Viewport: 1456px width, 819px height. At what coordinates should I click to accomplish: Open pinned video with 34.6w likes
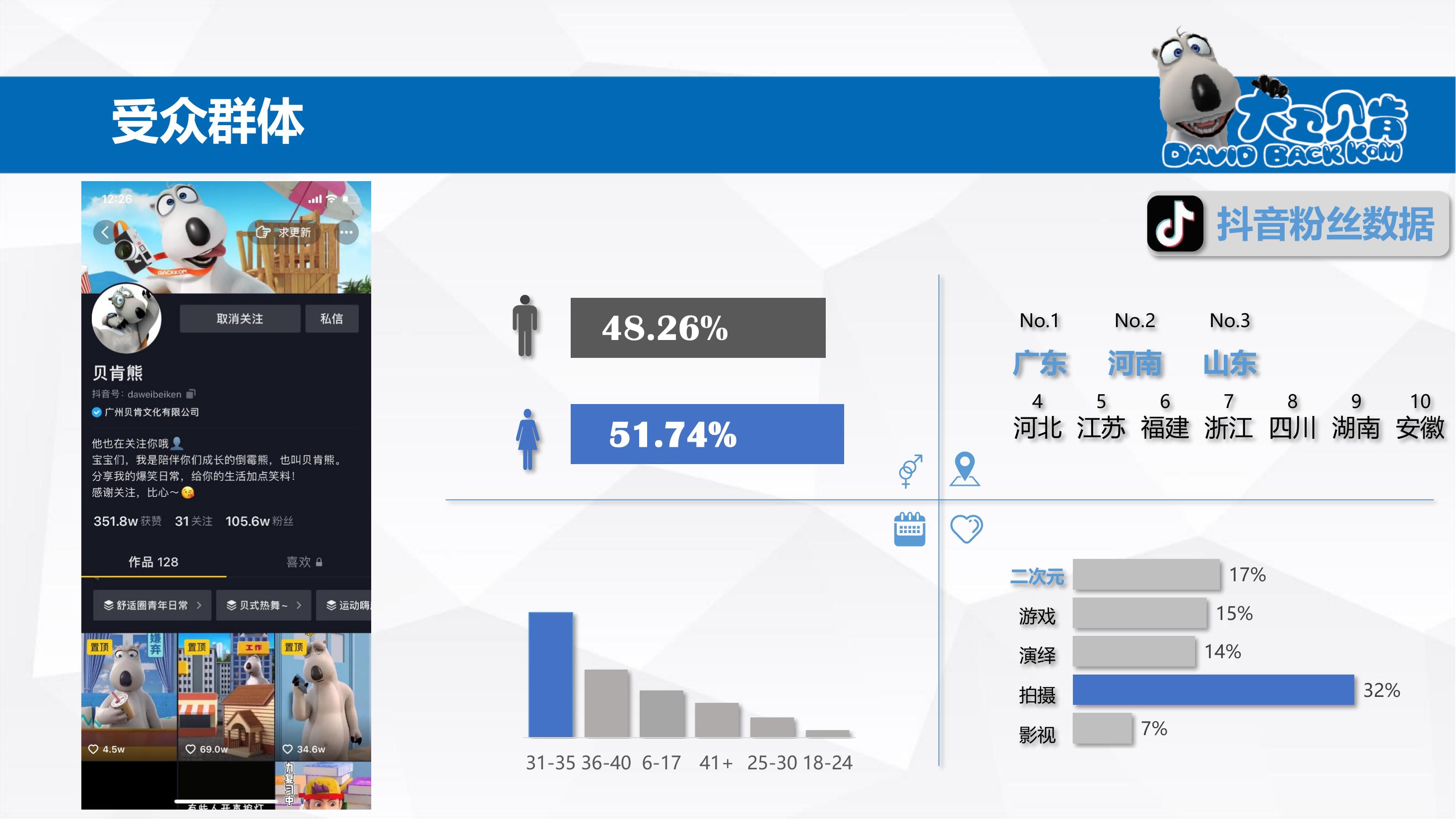[x=323, y=697]
